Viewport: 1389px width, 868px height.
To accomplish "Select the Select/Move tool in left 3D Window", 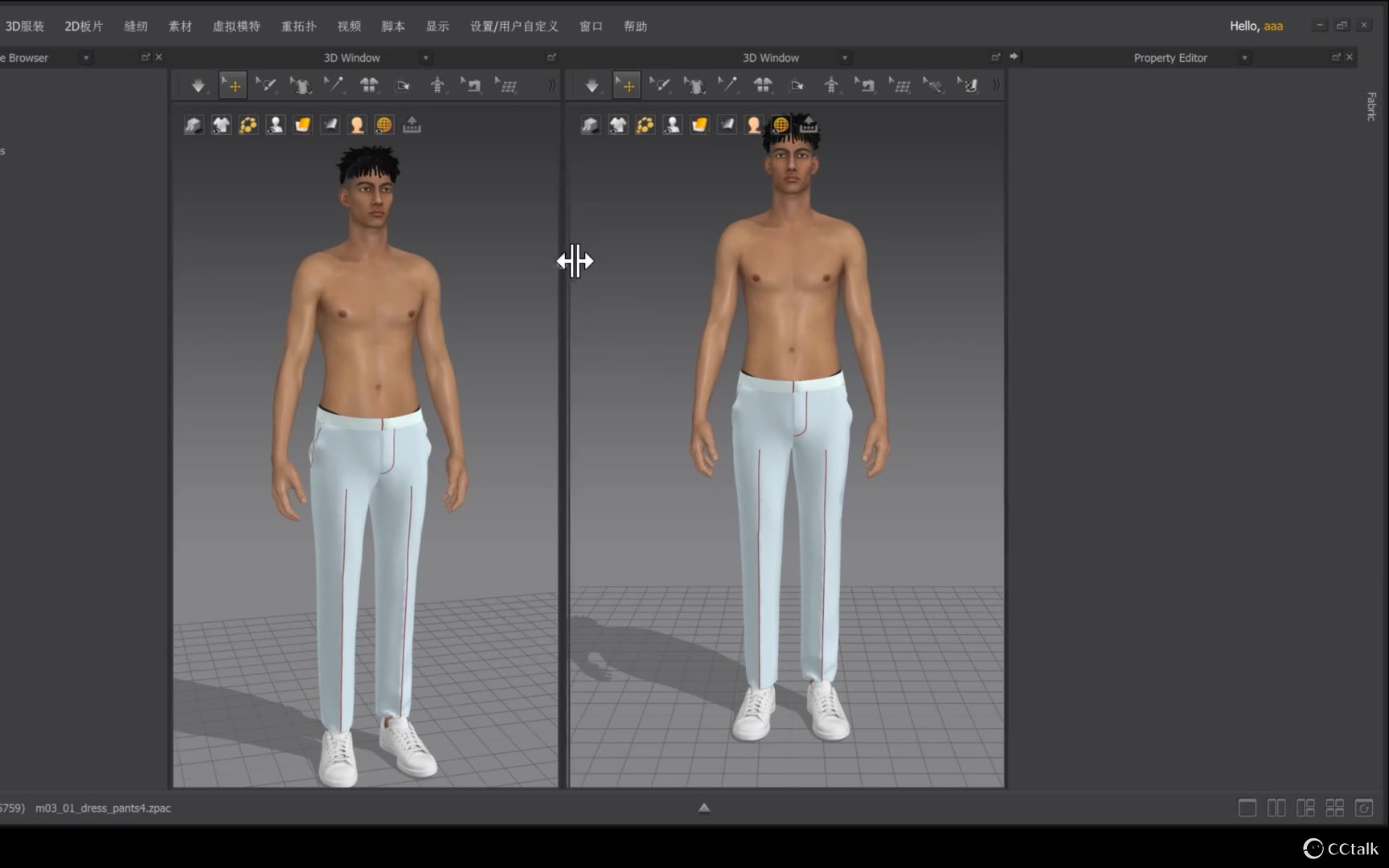I will point(232,85).
